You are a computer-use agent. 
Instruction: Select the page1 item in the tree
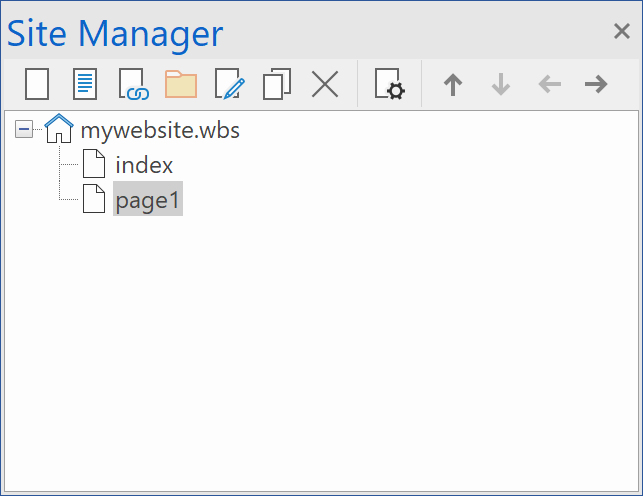(x=148, y=200)
